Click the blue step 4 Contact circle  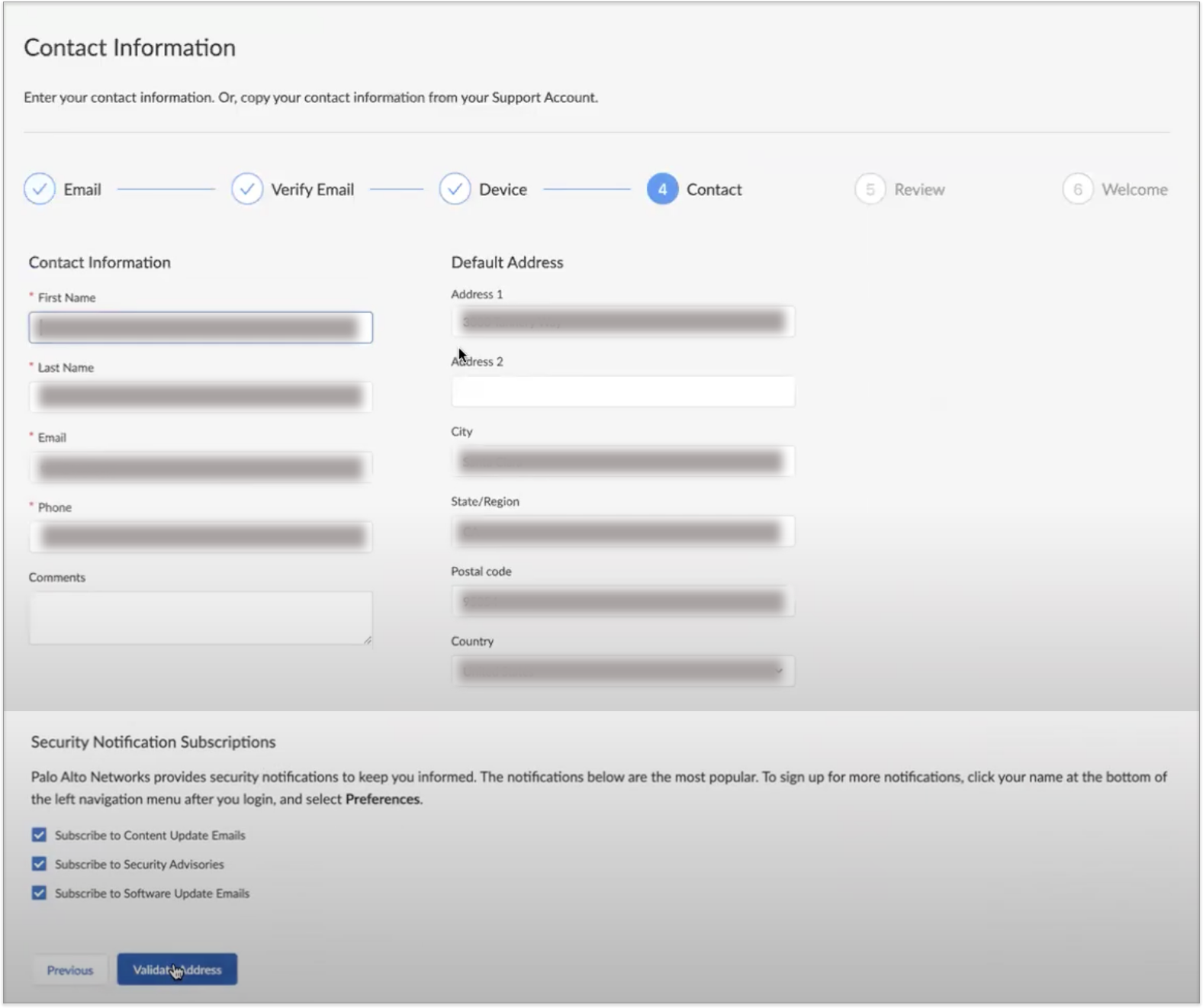(x=662, y=189)
